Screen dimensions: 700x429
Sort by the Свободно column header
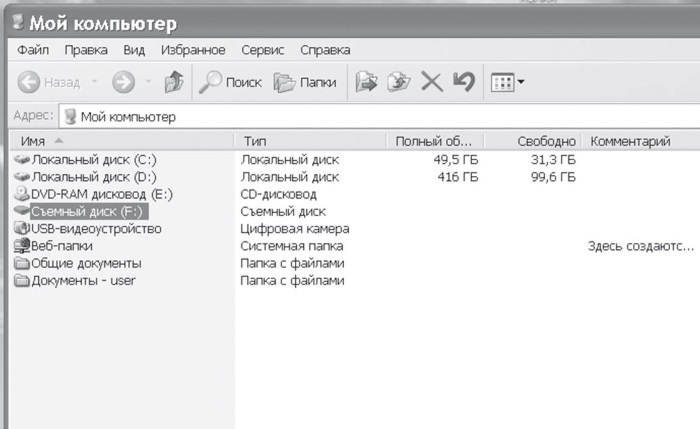point(533,141)
